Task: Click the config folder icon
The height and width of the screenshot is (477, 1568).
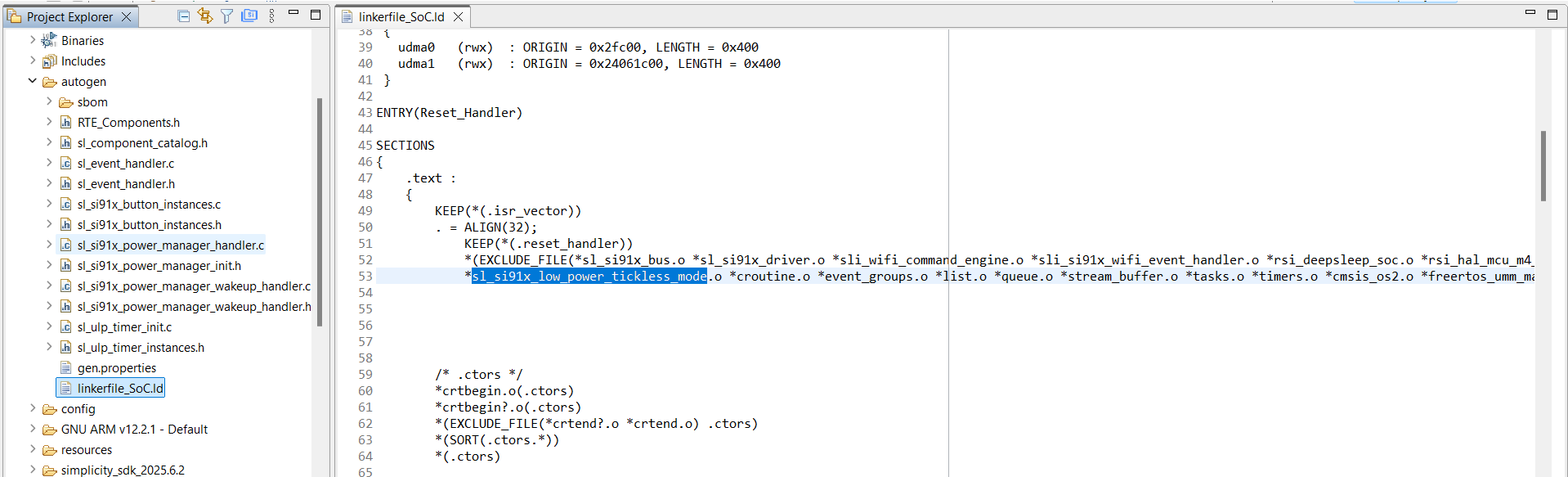Action: [x=49, y=409]
